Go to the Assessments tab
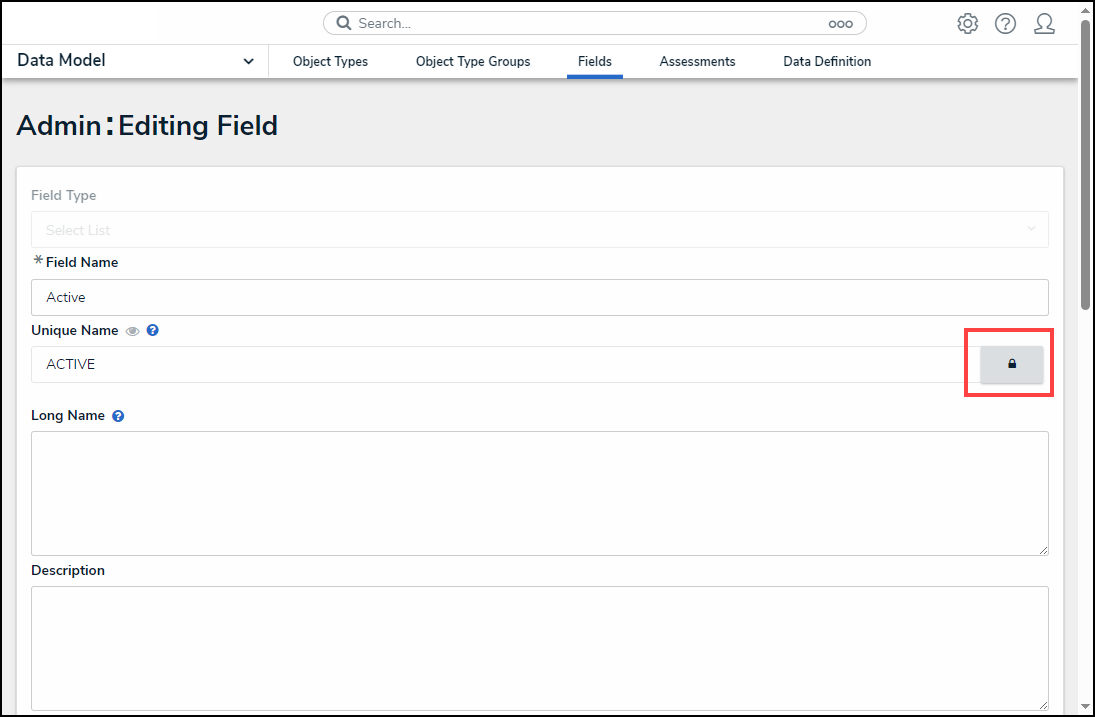1095x717 pixels. [x=697, y=62]
